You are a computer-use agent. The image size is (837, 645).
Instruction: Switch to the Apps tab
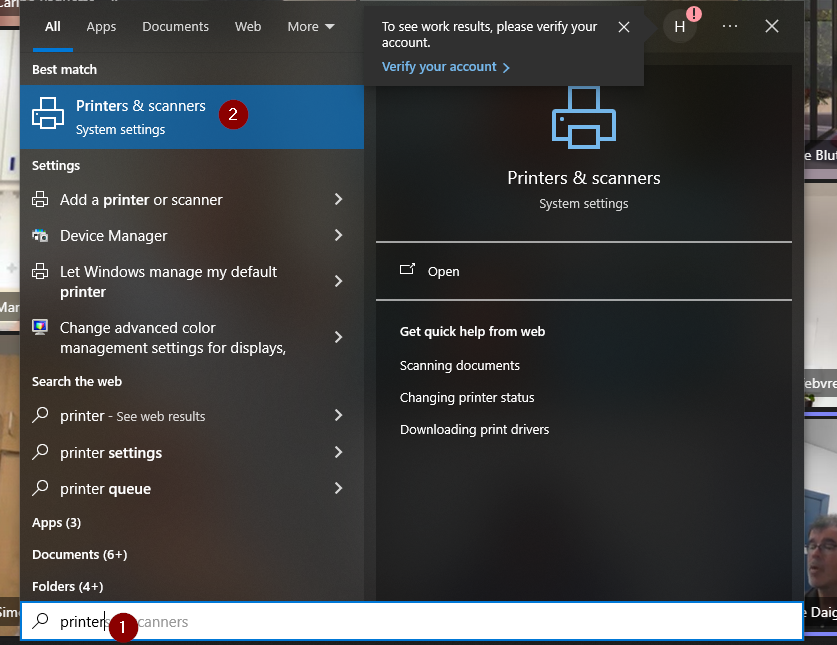pos(101,27)
